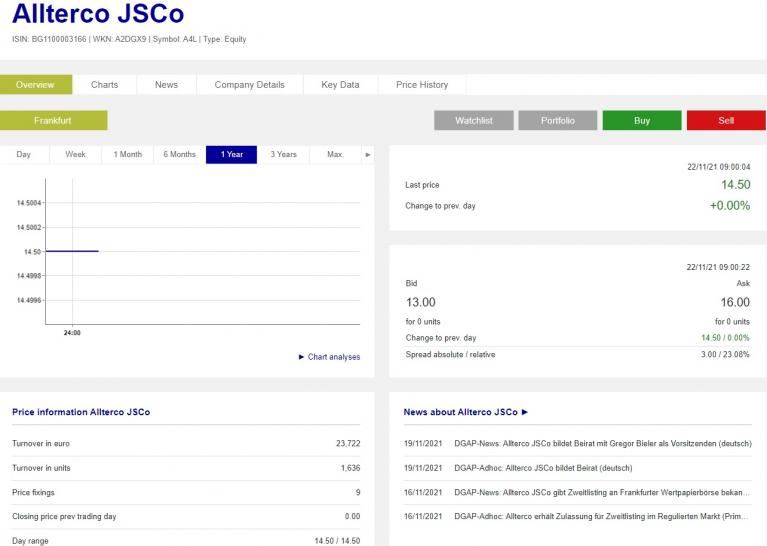Add stock to Portfolio
This screenshot has height=546, width=767.
558,120
